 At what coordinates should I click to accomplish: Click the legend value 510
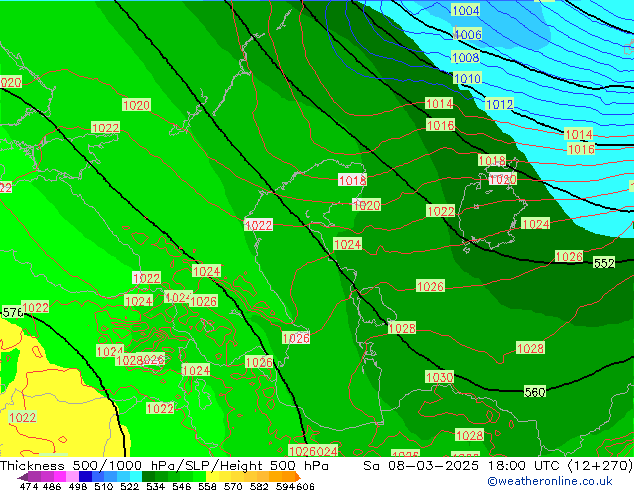(x=104, y=486)
